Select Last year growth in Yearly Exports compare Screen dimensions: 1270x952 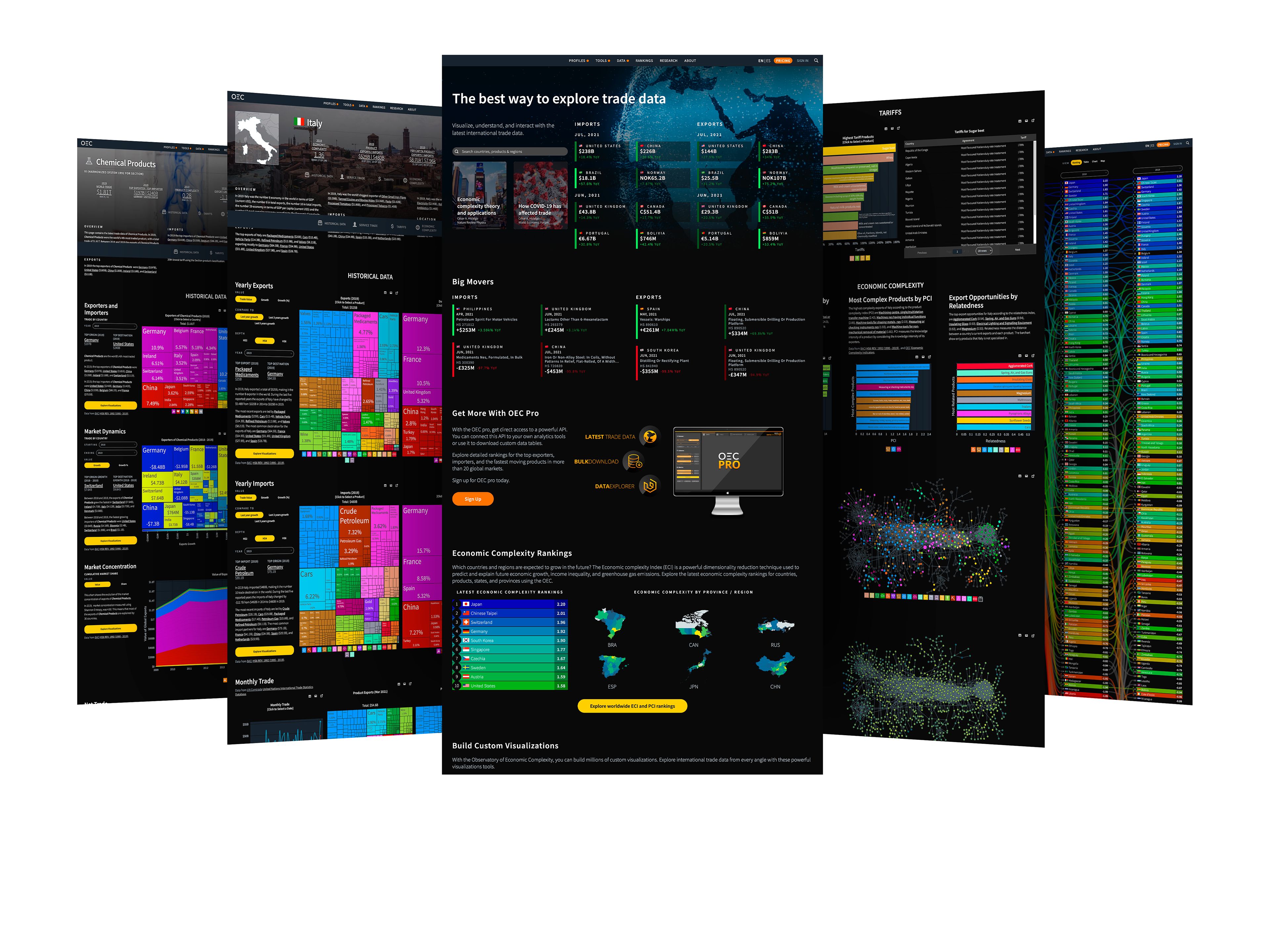249,317
